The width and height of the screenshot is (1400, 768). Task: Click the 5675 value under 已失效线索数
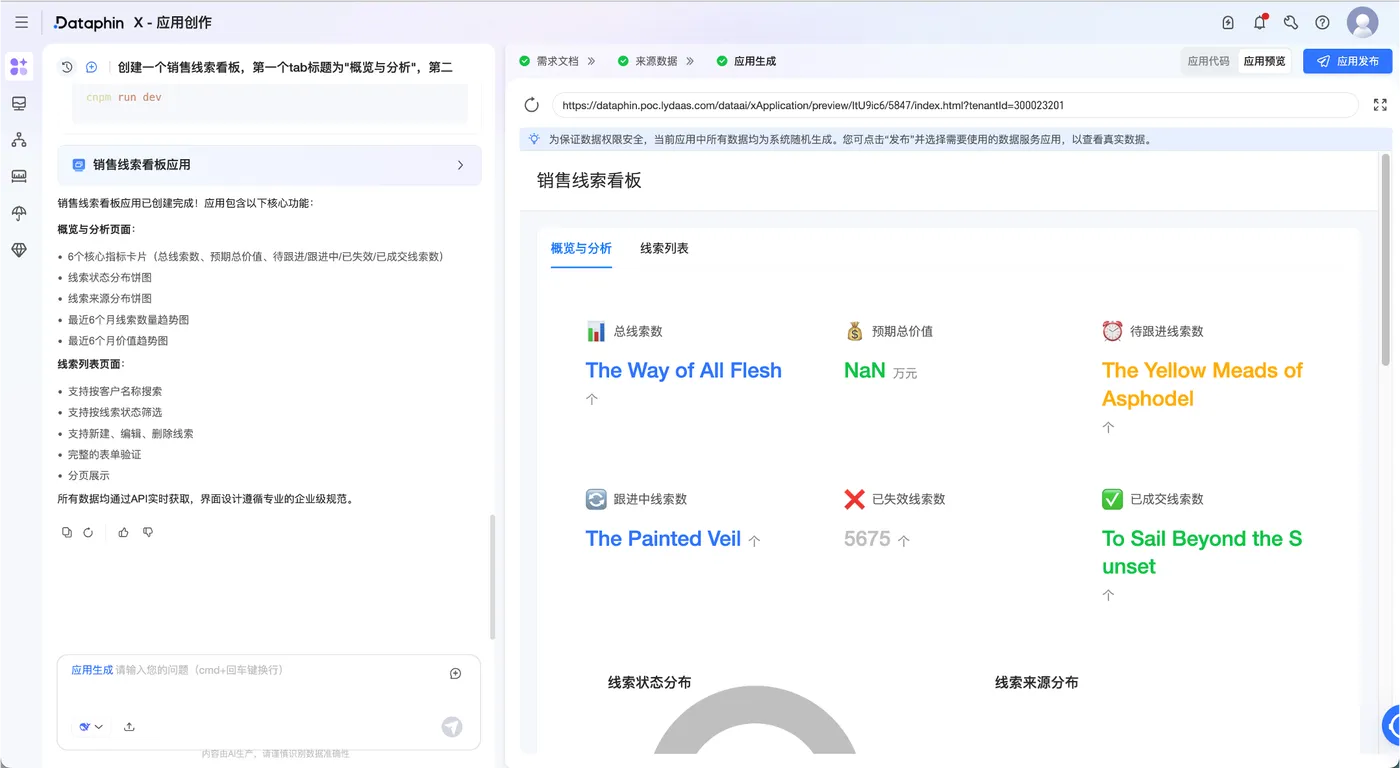pyautogui.click(x=867, y=539)
